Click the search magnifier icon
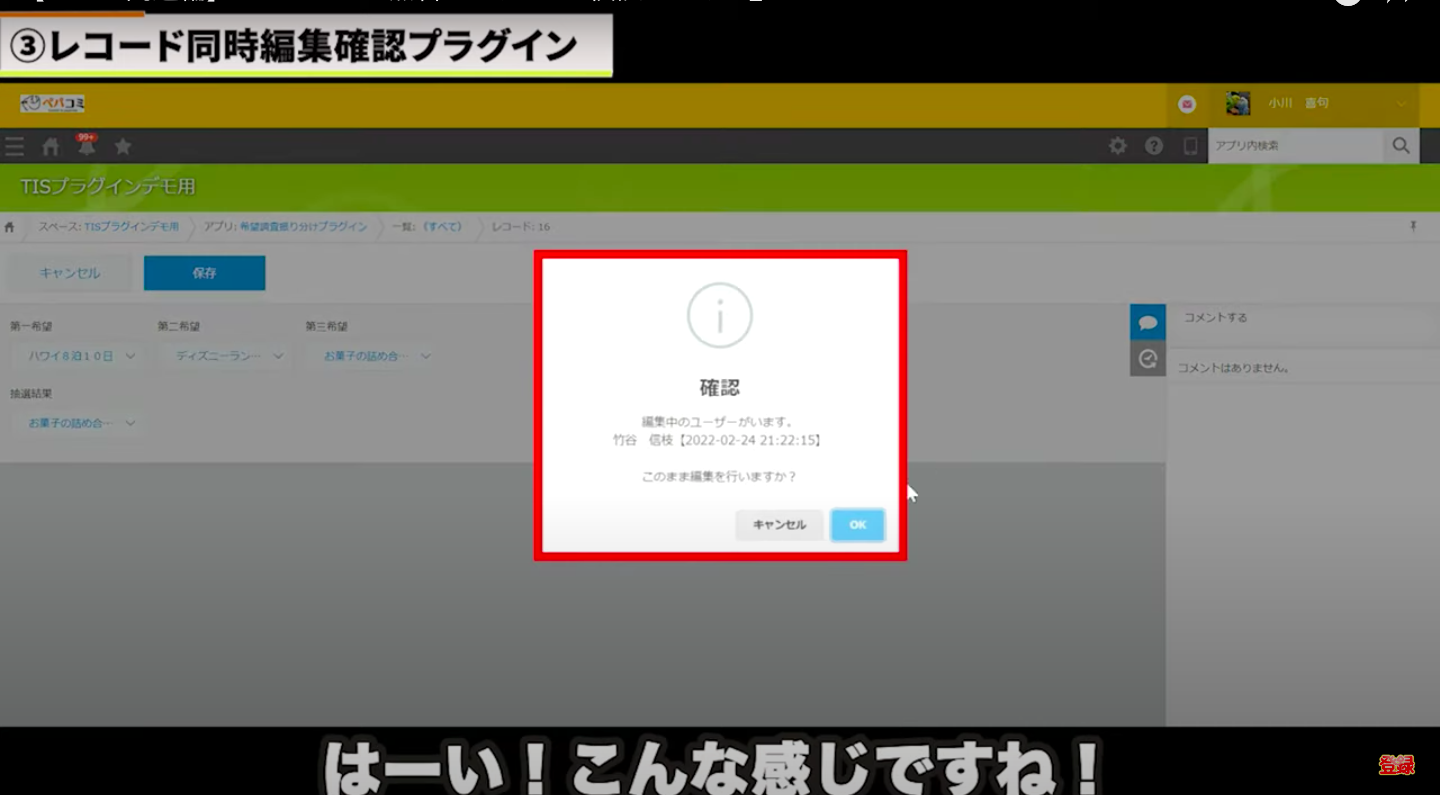This screenshot has height=795, width=1440. 1400,145
